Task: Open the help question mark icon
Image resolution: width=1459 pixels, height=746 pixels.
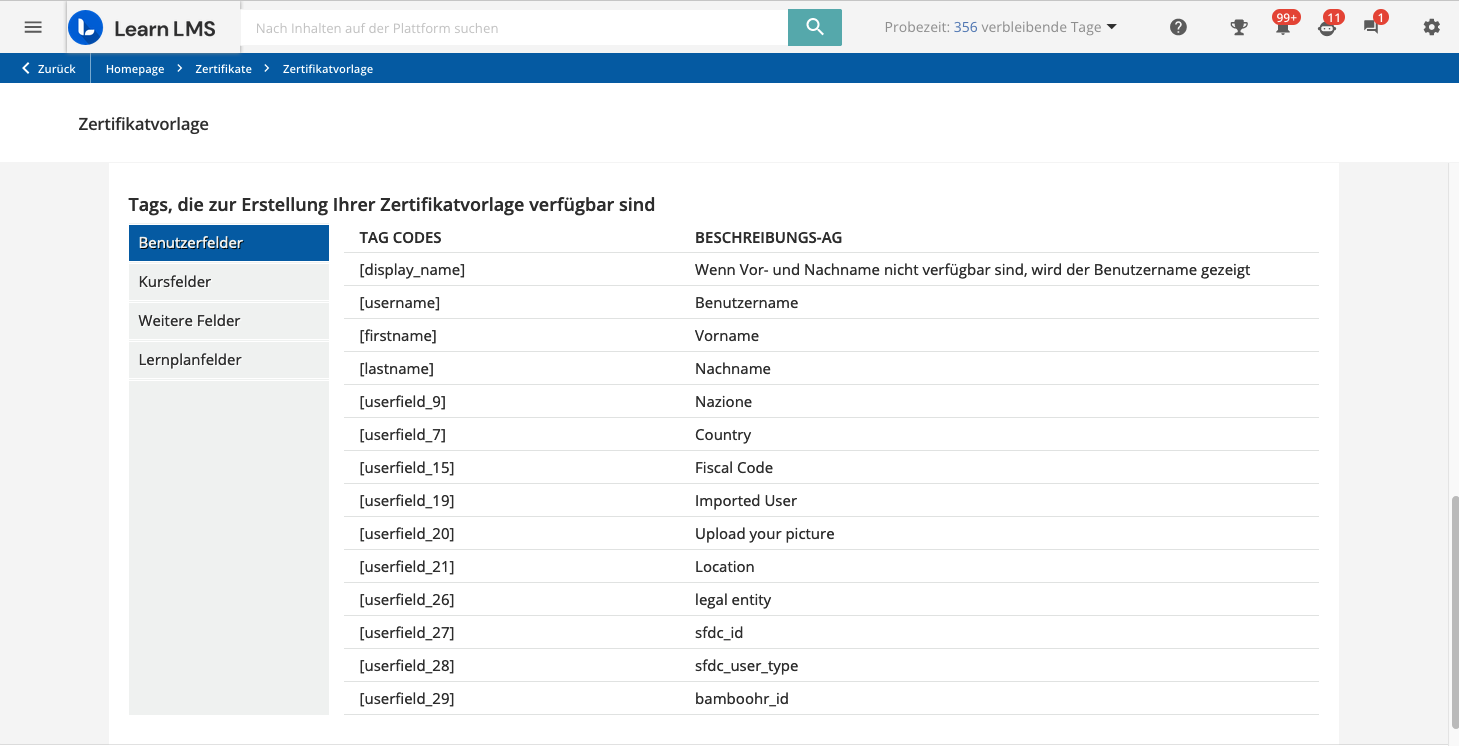Action: coord(1178,28)
